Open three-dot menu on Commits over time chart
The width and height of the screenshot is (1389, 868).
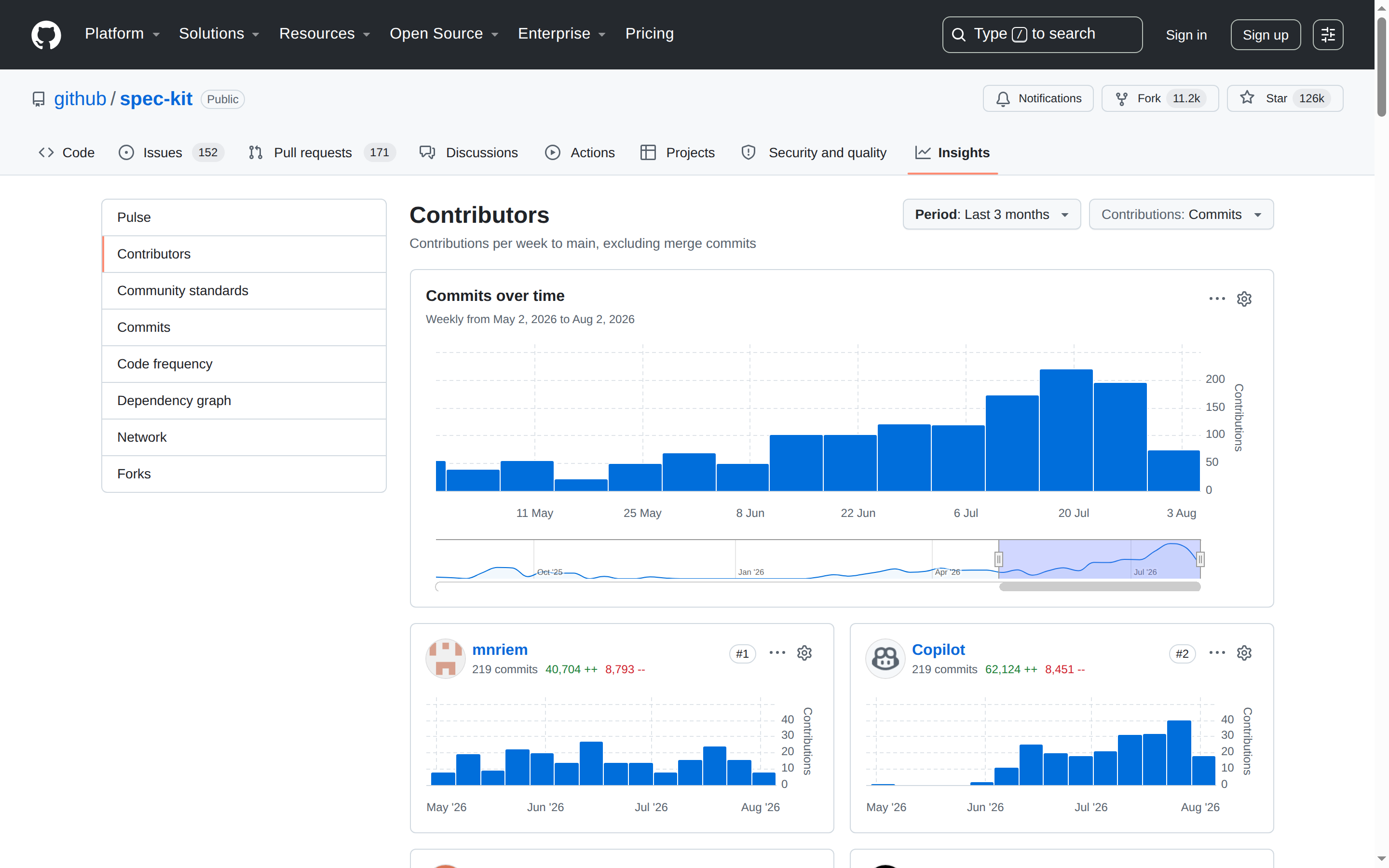tap(1217, 298)
